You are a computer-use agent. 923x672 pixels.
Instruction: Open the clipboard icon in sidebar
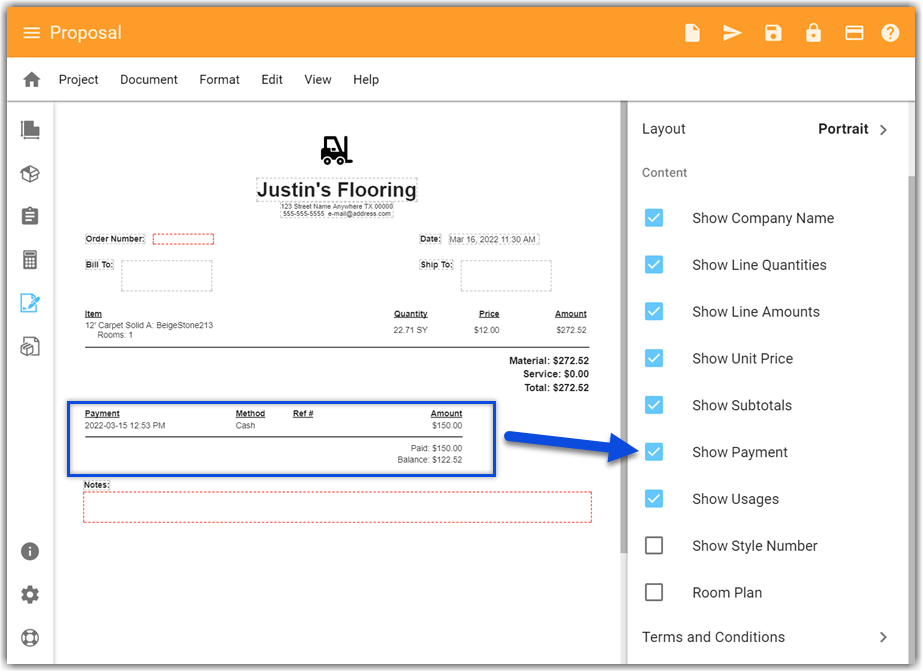[30, 216]
